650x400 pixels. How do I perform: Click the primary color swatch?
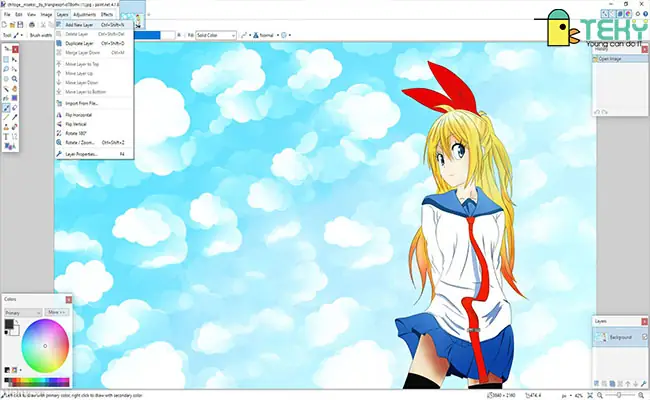tap(9, 325)
